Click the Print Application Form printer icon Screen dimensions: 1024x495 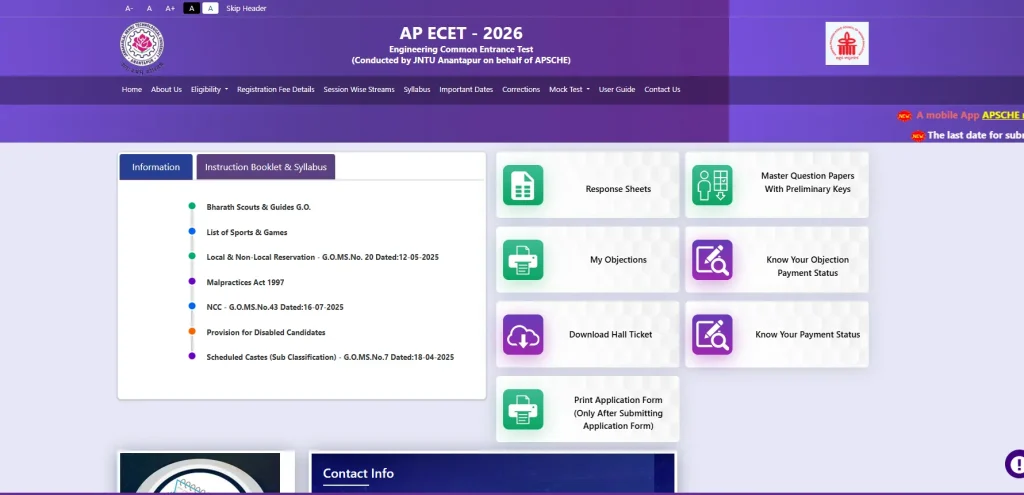pos(522,409)
